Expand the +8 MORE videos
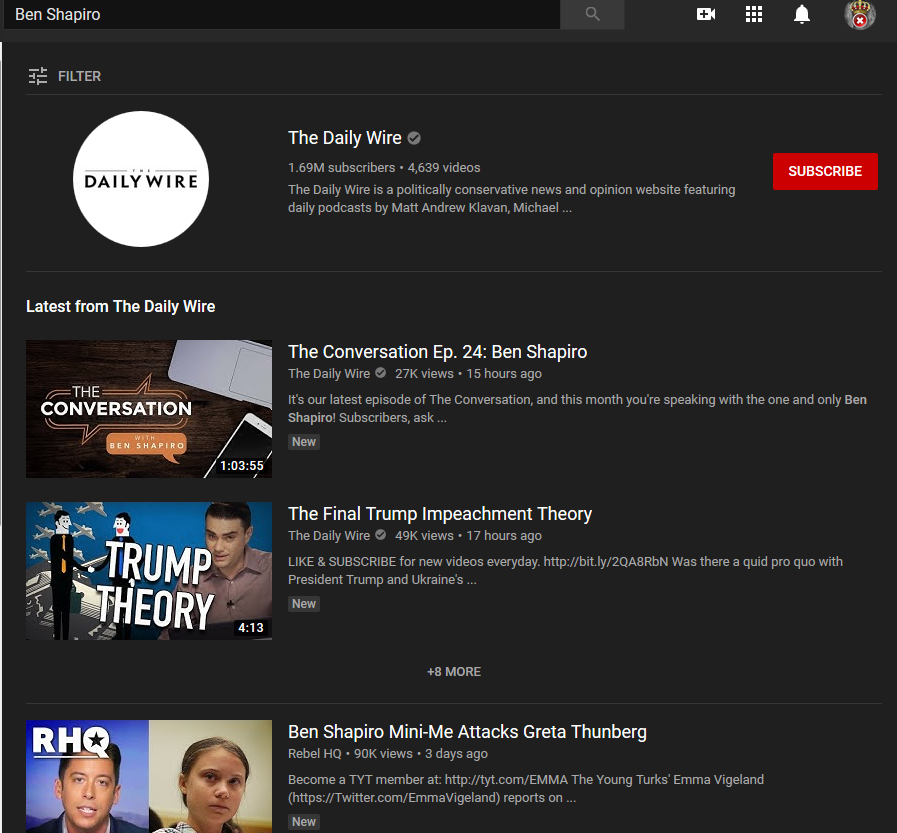The width and height of the screenshot is (897, 833). [x=454, y=672]
